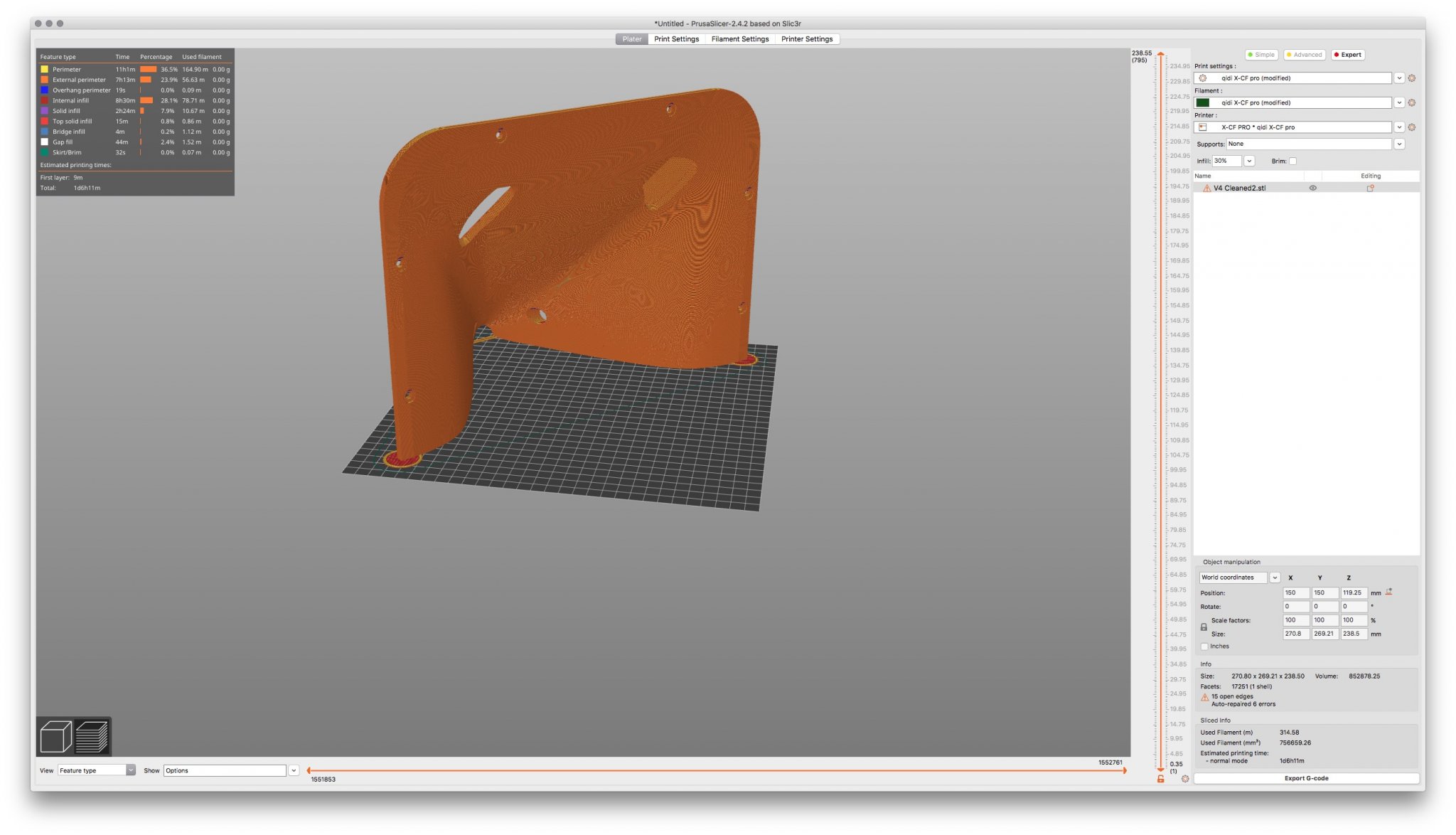Open vertical slider settings cog icon
Viewport: 1456px width, 835px height.
pos(1184,779)
